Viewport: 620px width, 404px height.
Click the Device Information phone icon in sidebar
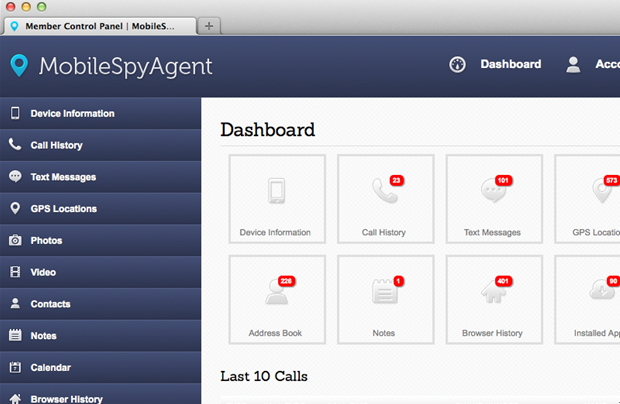(15, 113)
